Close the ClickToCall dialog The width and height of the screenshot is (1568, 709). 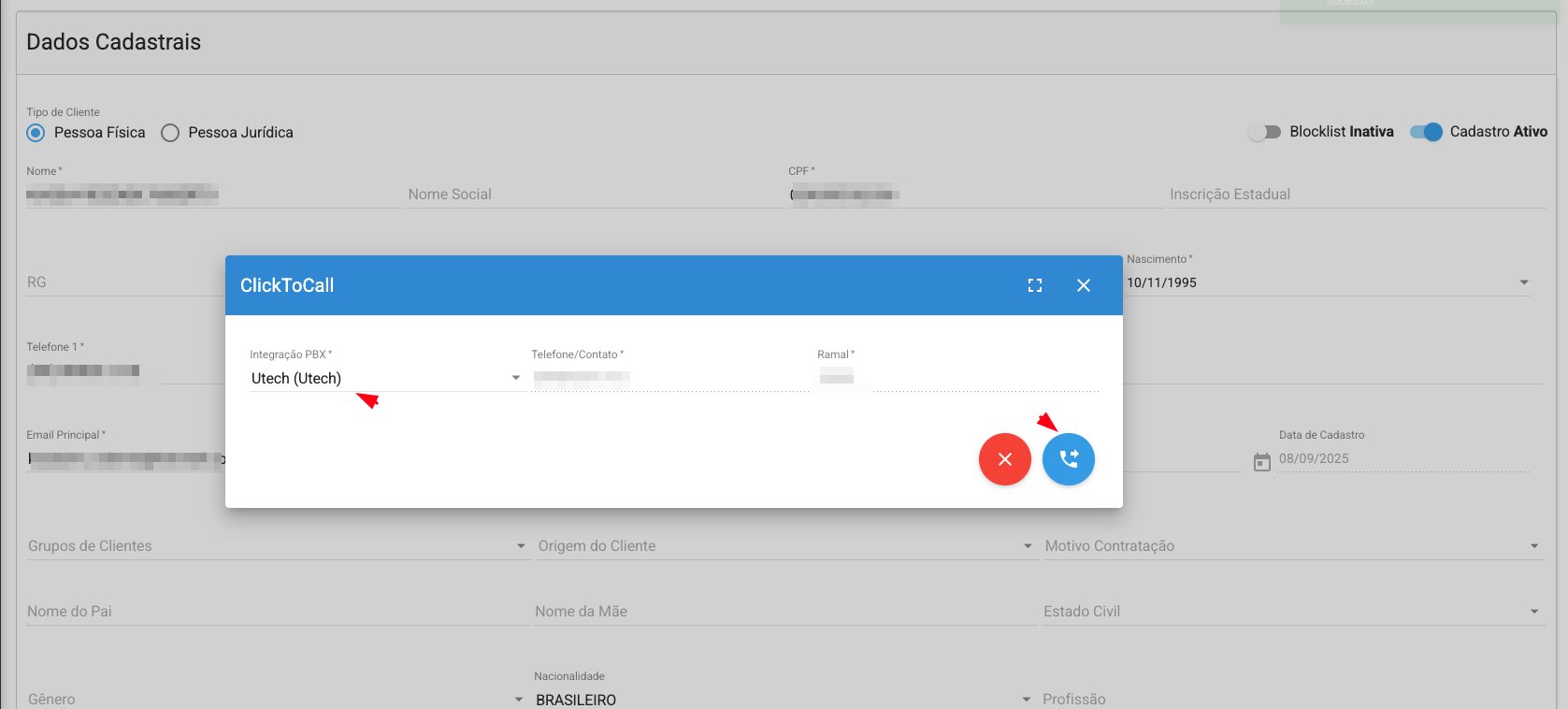tap(1083, 285)
